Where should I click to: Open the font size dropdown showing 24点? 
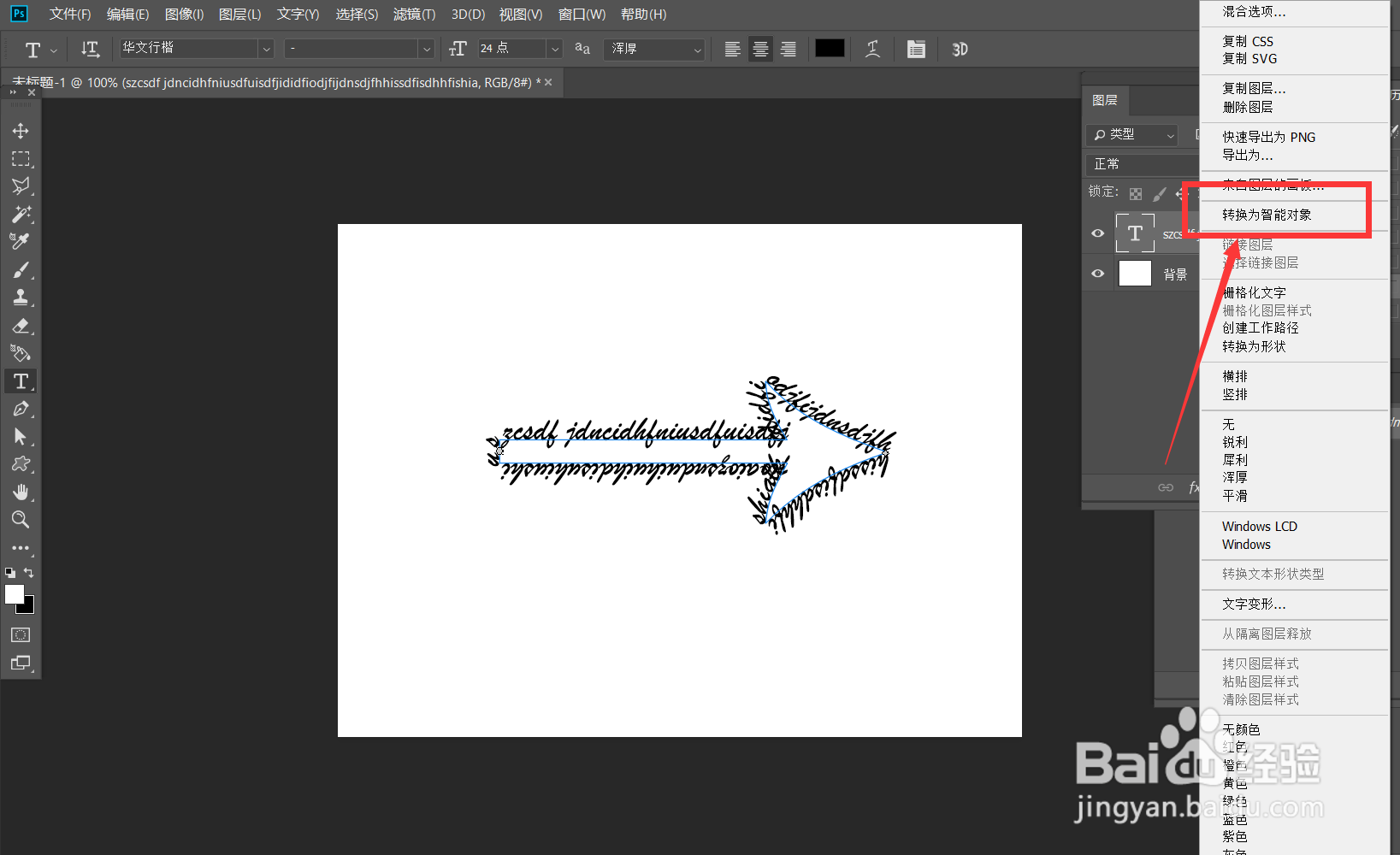coord(554,49)
